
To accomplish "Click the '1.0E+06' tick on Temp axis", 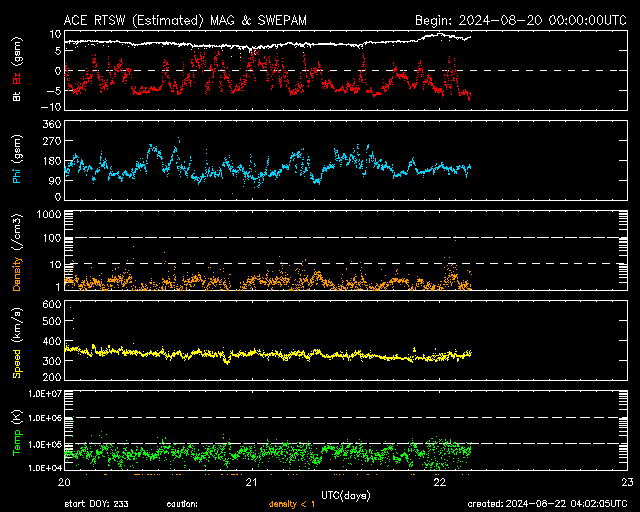I will pyautogui.click(x=45, y=418).
